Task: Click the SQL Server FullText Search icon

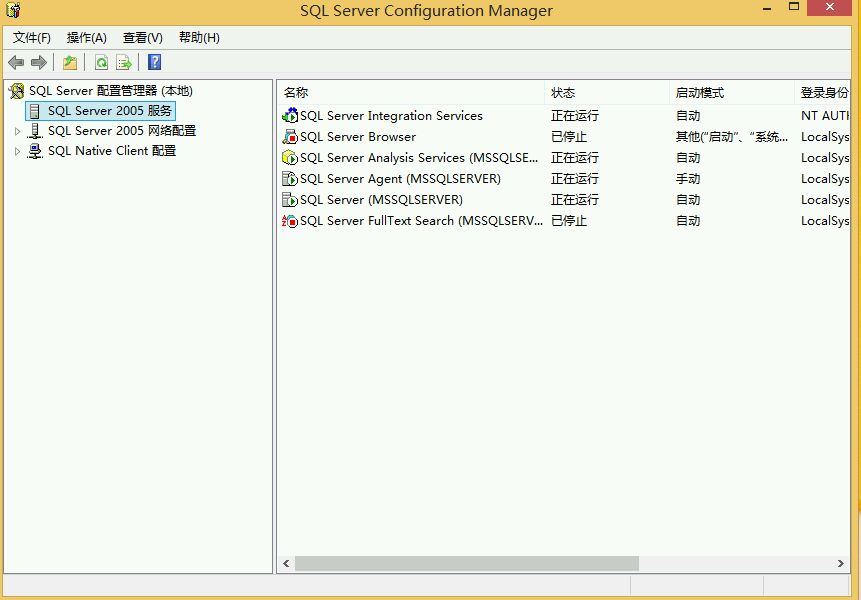Action: [x=290, y=221]
